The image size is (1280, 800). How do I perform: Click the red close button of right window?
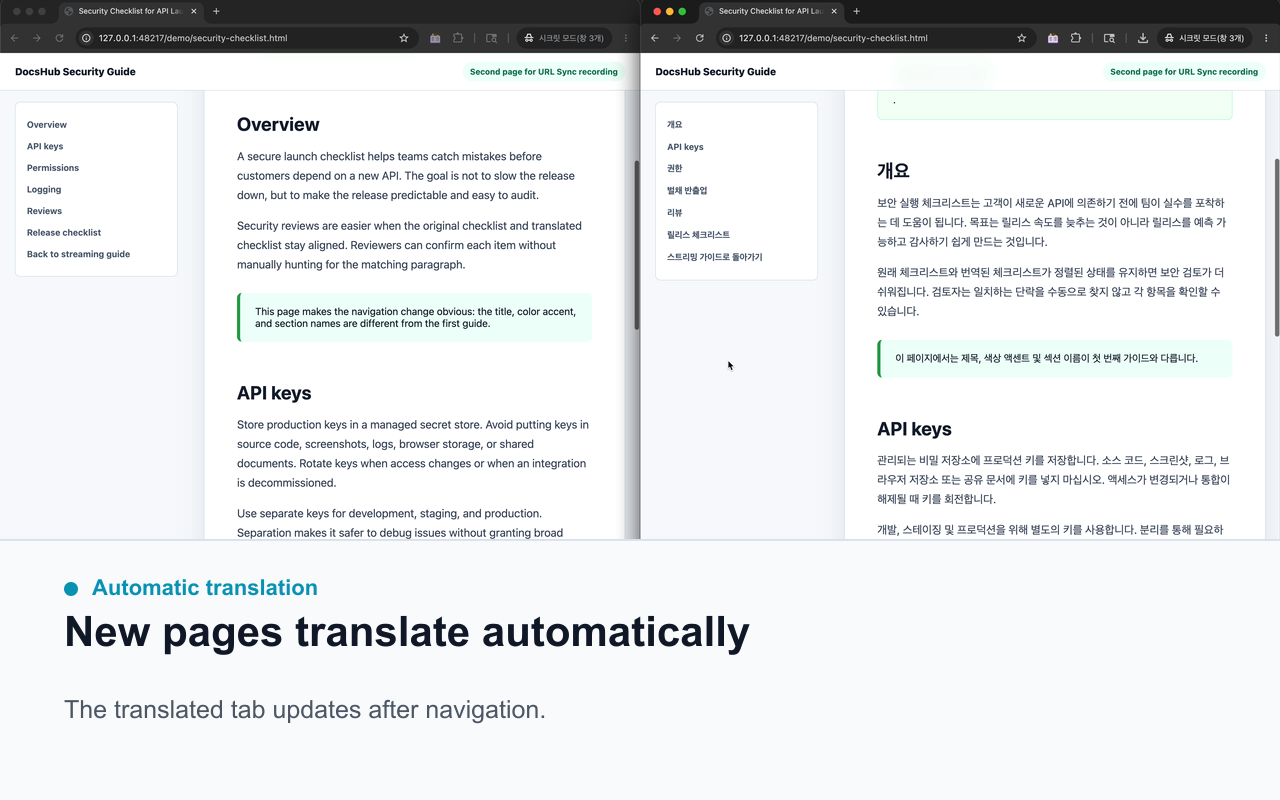click(657, 11)
